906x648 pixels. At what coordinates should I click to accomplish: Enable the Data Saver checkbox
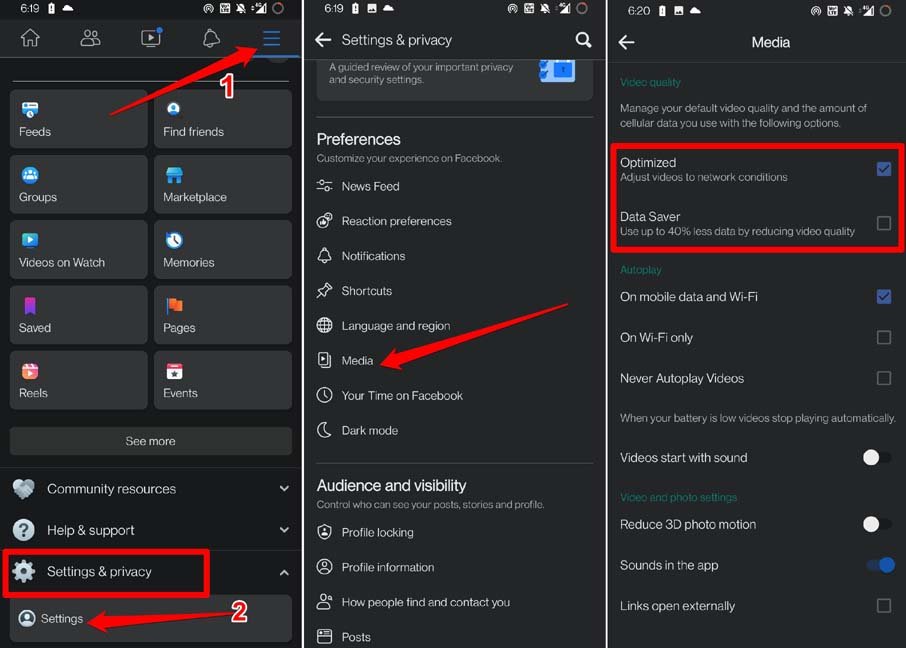(x=883, y=223)
